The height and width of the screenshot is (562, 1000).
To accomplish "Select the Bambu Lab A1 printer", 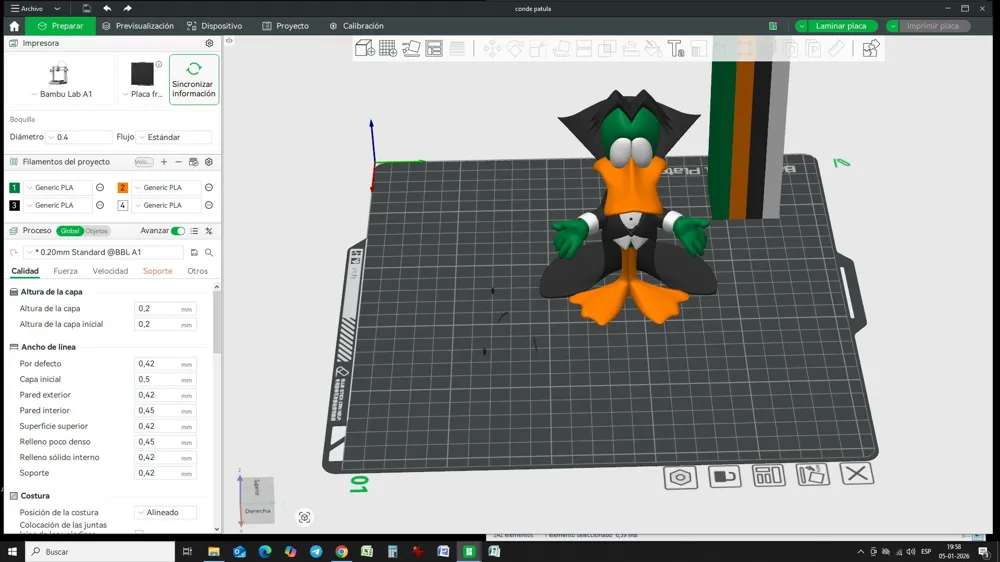I will click(61, 80).
